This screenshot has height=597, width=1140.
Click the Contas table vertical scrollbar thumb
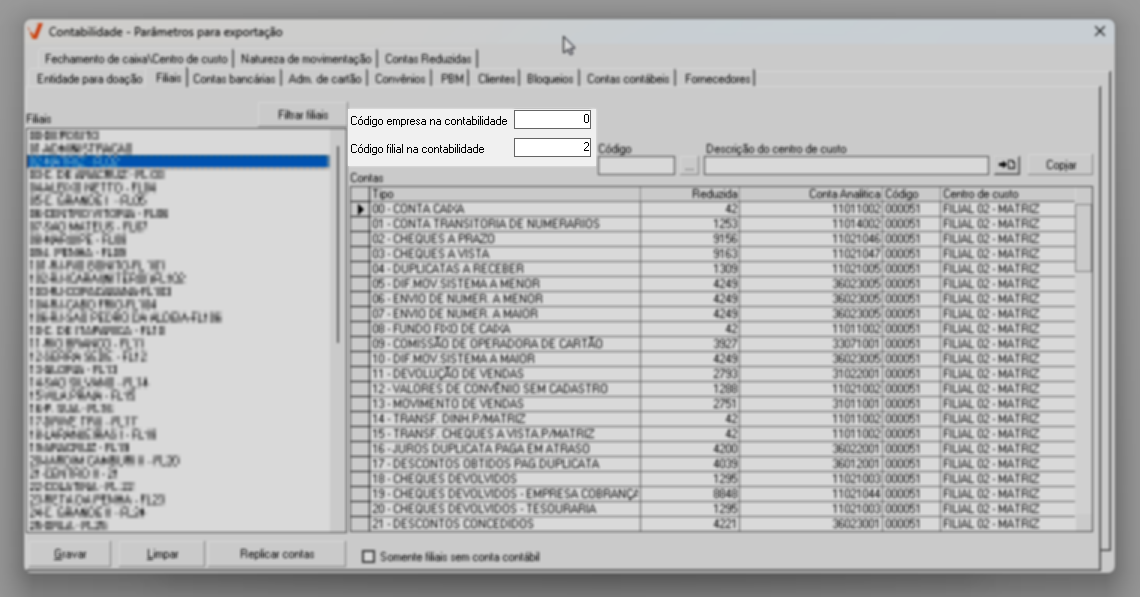(1083, 237)
